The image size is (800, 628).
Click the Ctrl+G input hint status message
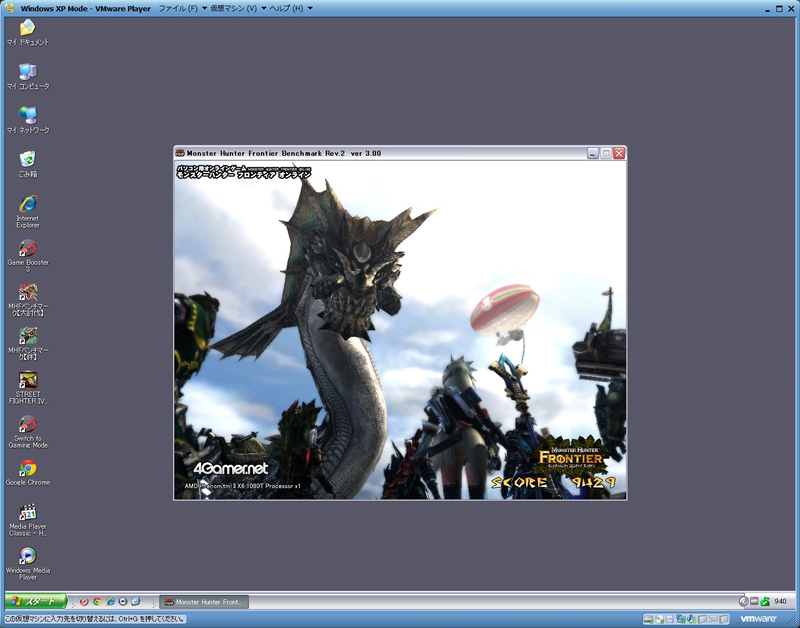(94, 619)
